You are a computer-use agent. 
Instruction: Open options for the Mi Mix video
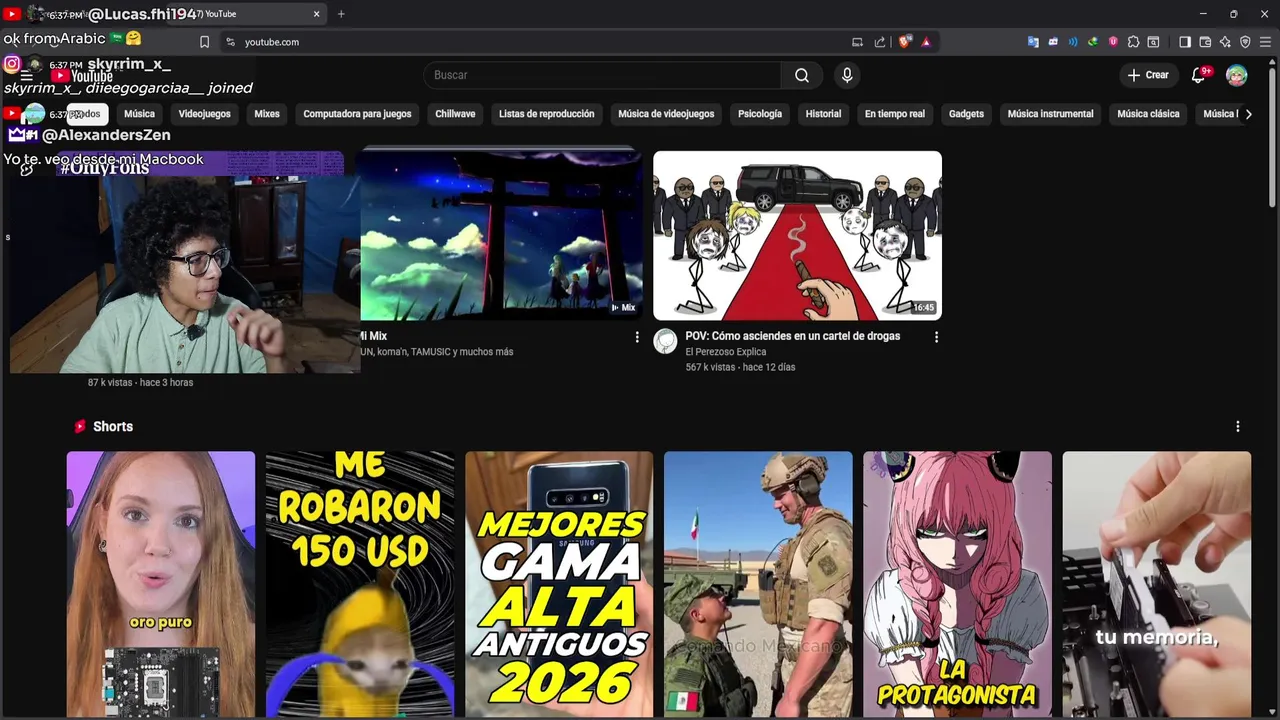637,337
